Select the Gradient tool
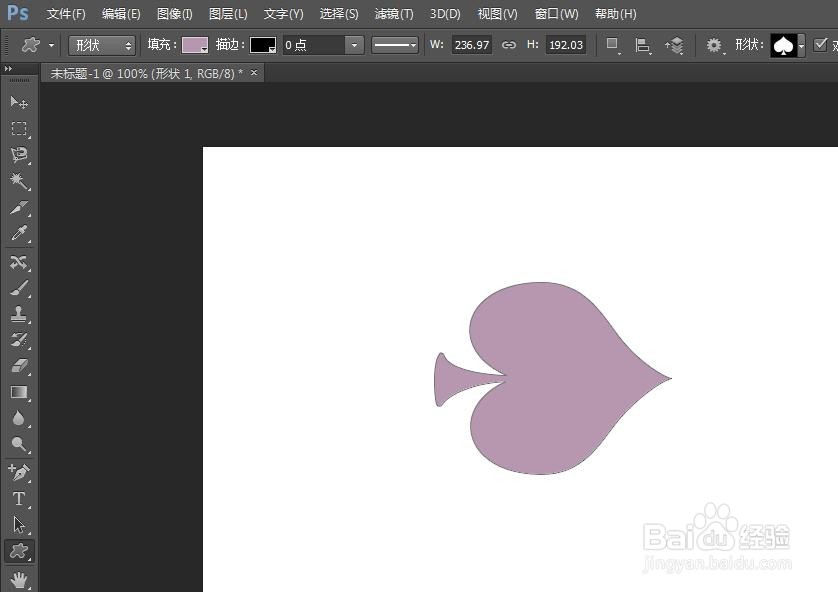This screenshot has height=592, width=838. [19, 392]
